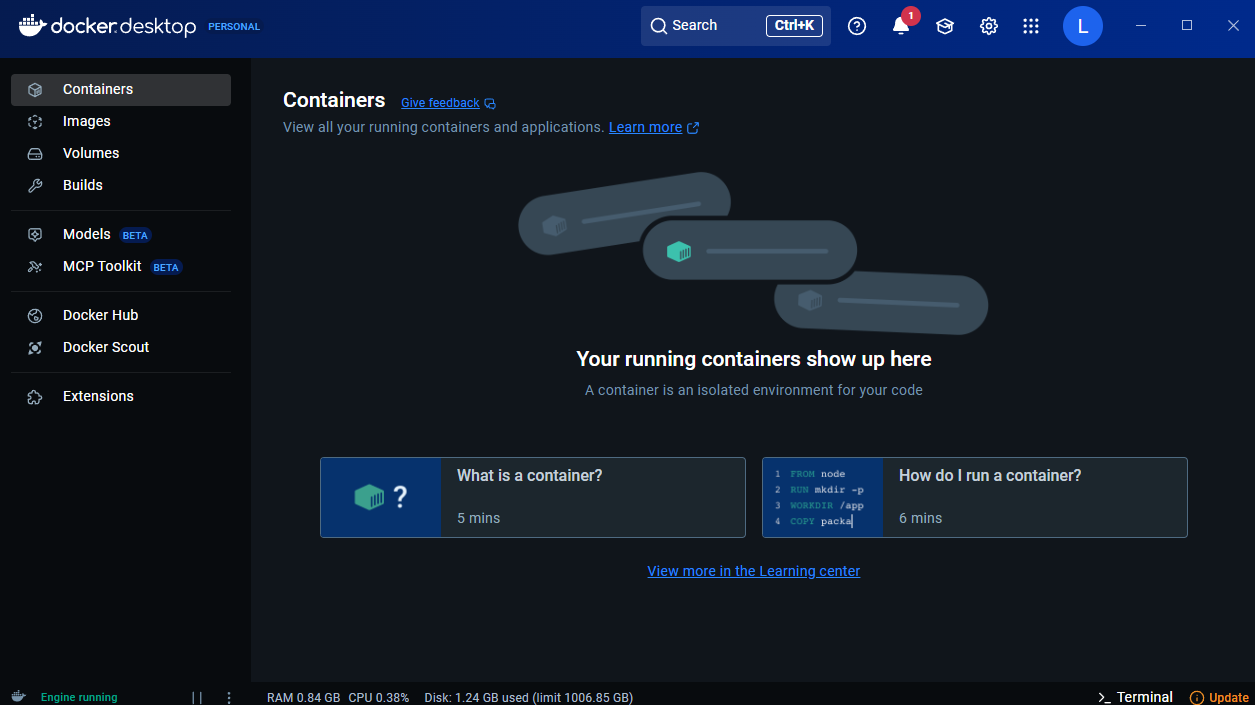Open engine options three-dot menu
Viewport: 1255px width, 705px height.
point(229,698)
